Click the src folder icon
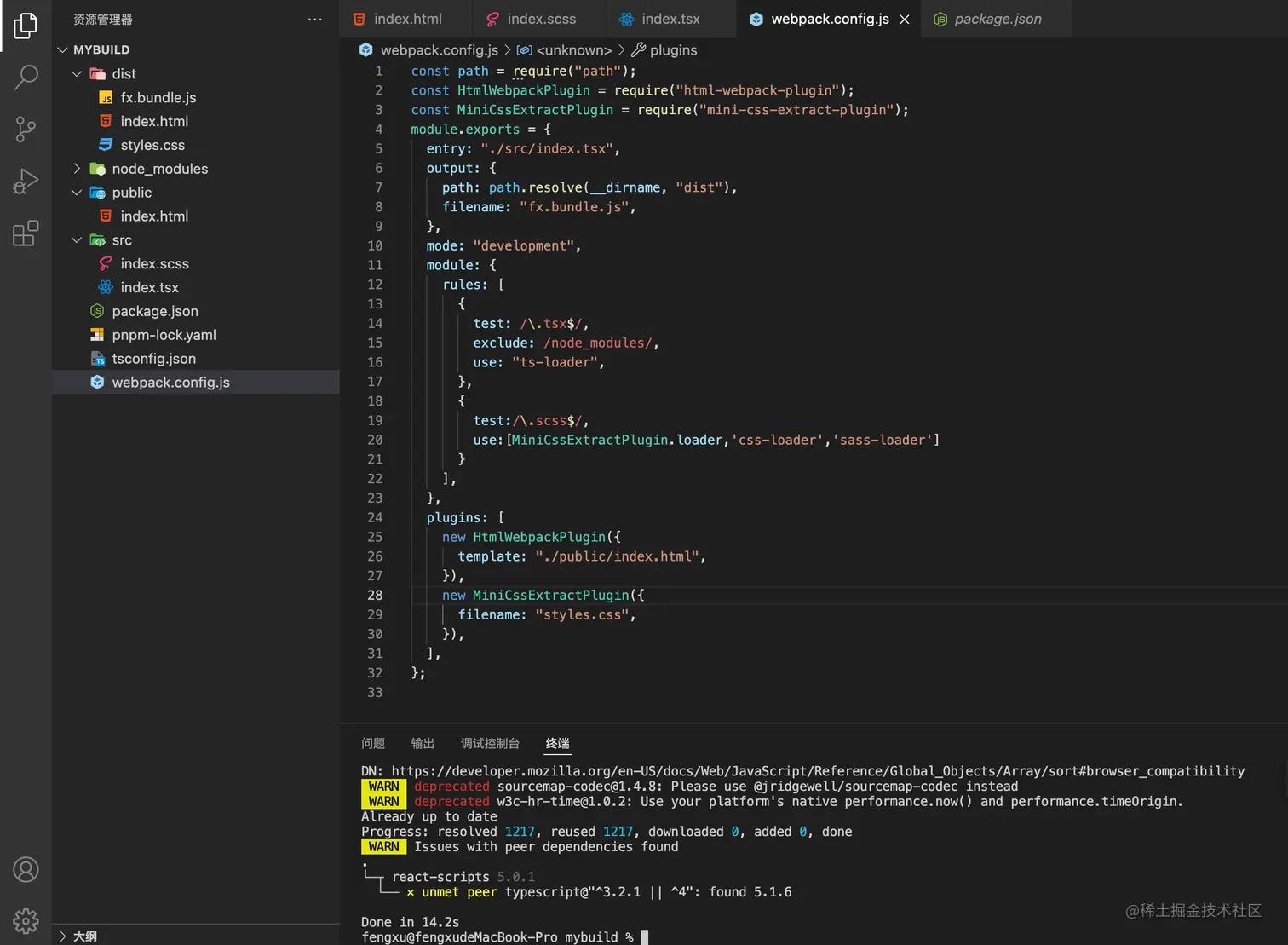Image resolution: width=1288 pixels, height=945 pixels. point(97,240)
